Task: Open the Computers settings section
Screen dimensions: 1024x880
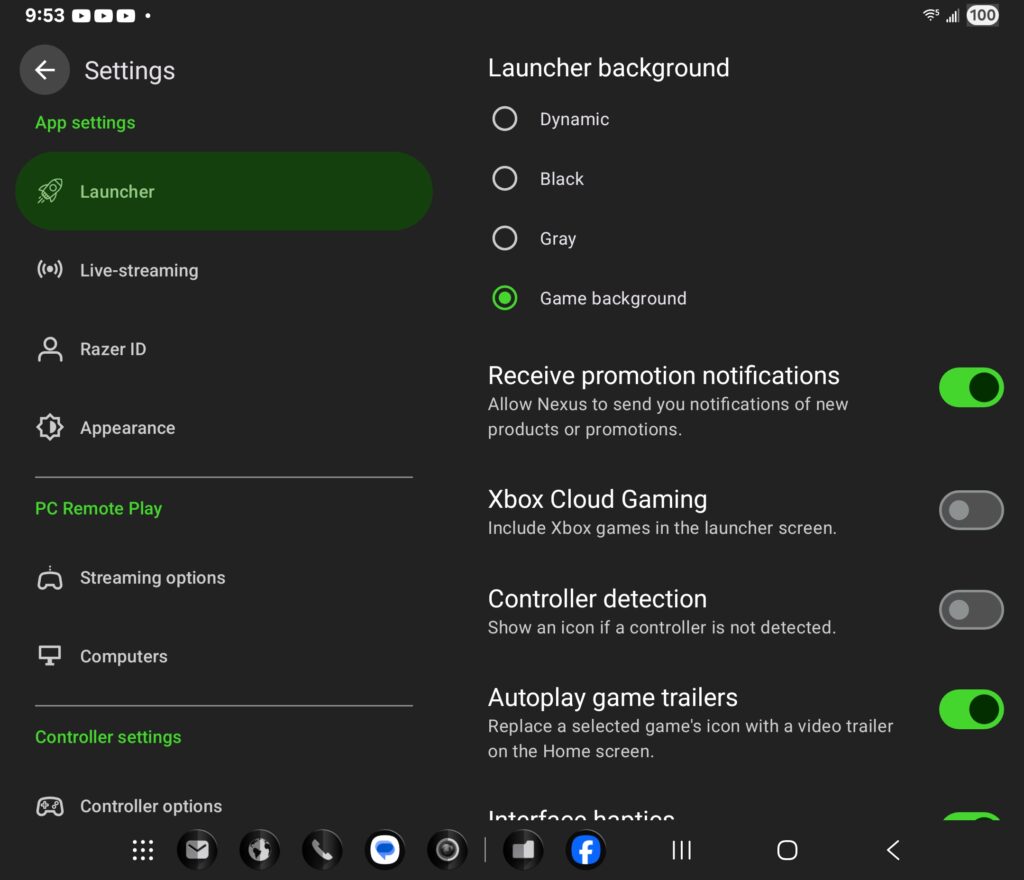Action: pos(224,655)
